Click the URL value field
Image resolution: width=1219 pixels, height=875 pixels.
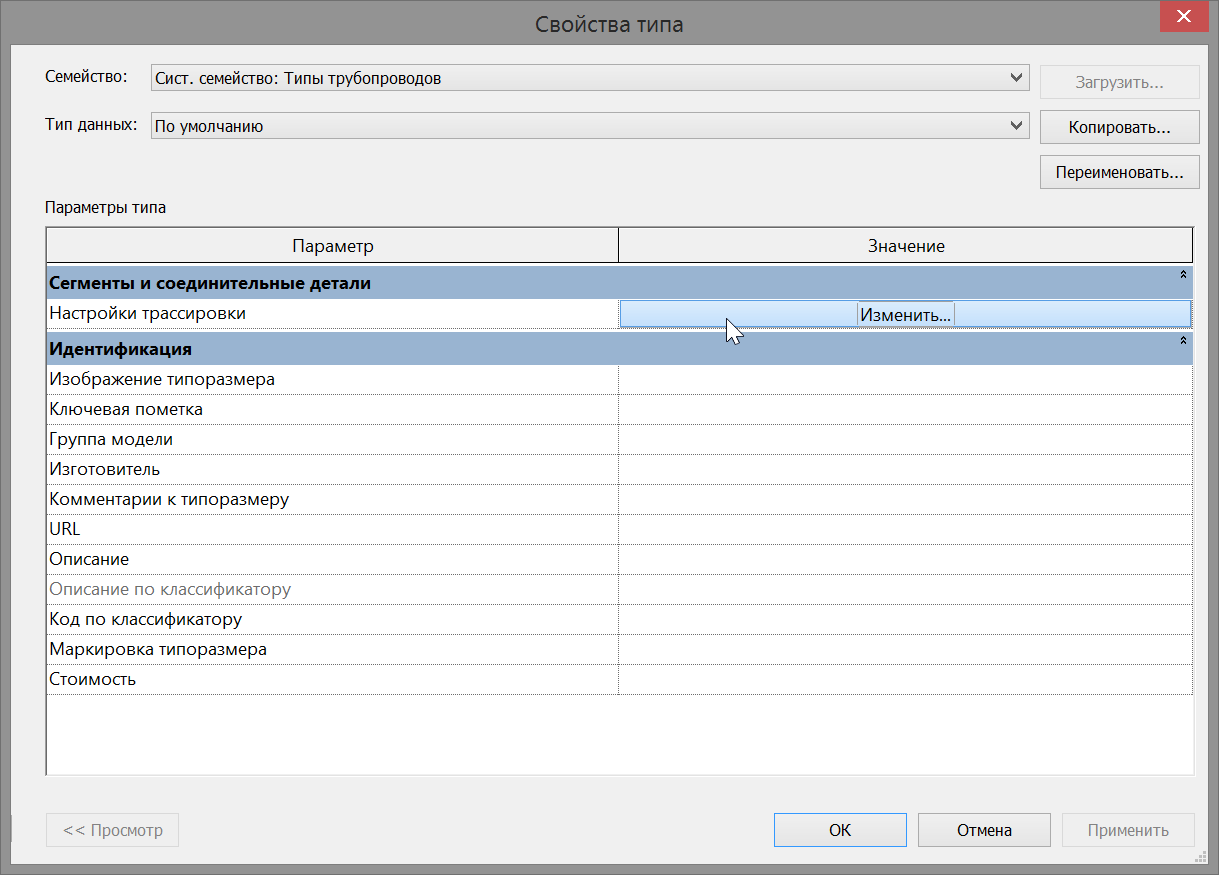coord(905,530)
